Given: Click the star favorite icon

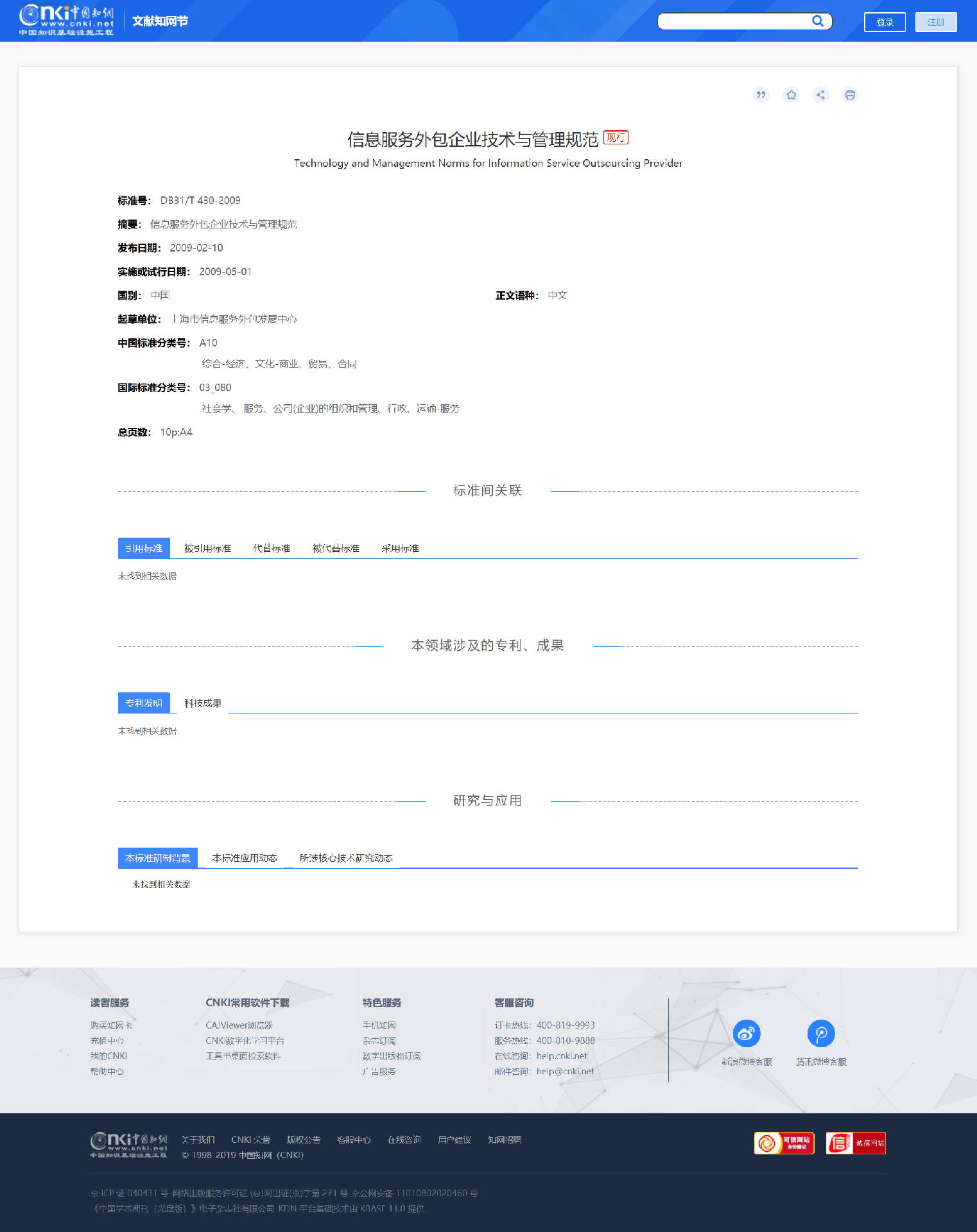Looking at the screenshot, I should pyautogui.click(x=791, y=95).
